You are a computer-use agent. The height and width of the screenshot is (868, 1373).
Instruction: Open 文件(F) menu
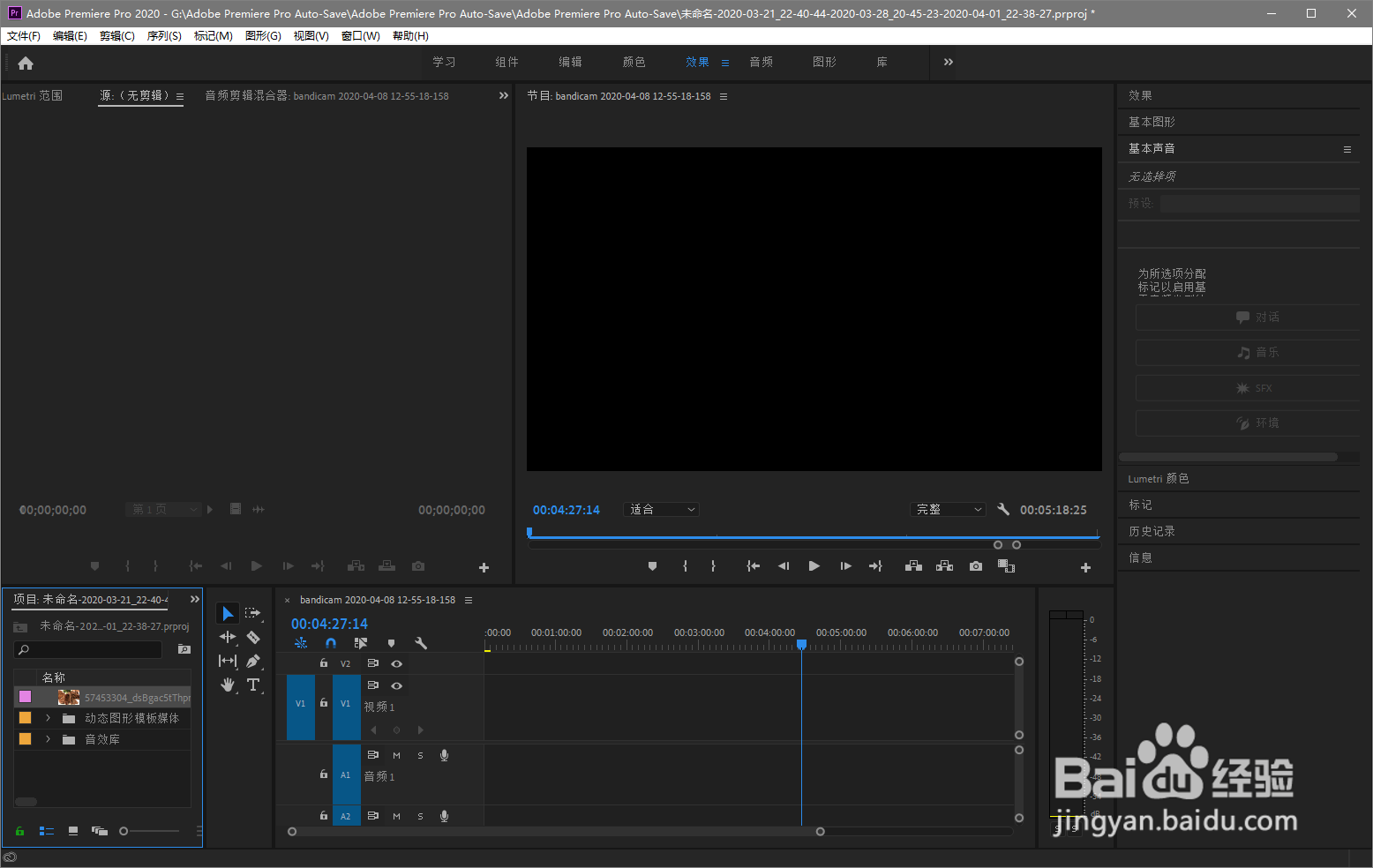click(24, 36)
